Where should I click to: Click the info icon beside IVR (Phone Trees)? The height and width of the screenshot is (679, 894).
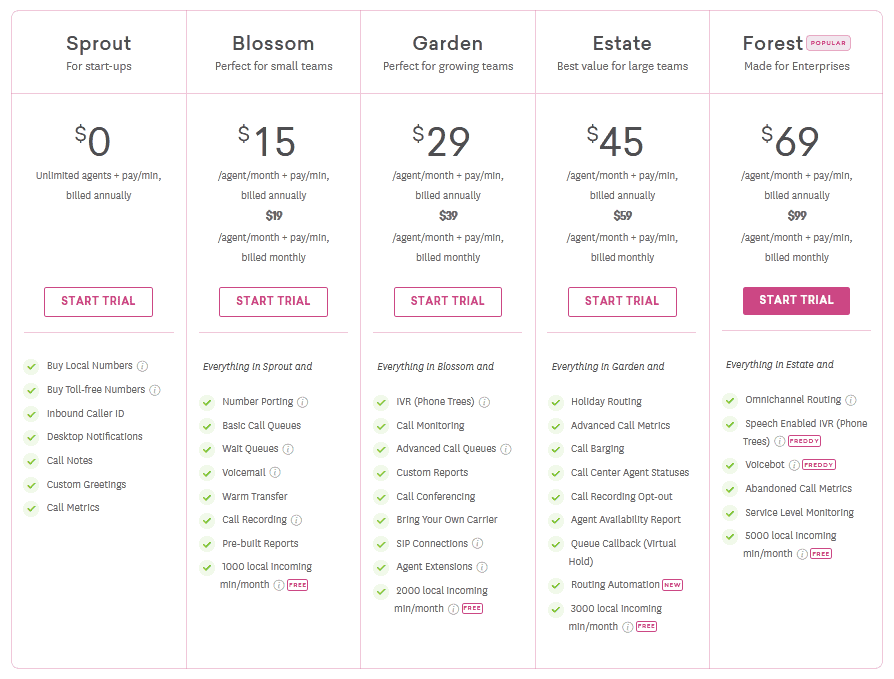point(485,402)
